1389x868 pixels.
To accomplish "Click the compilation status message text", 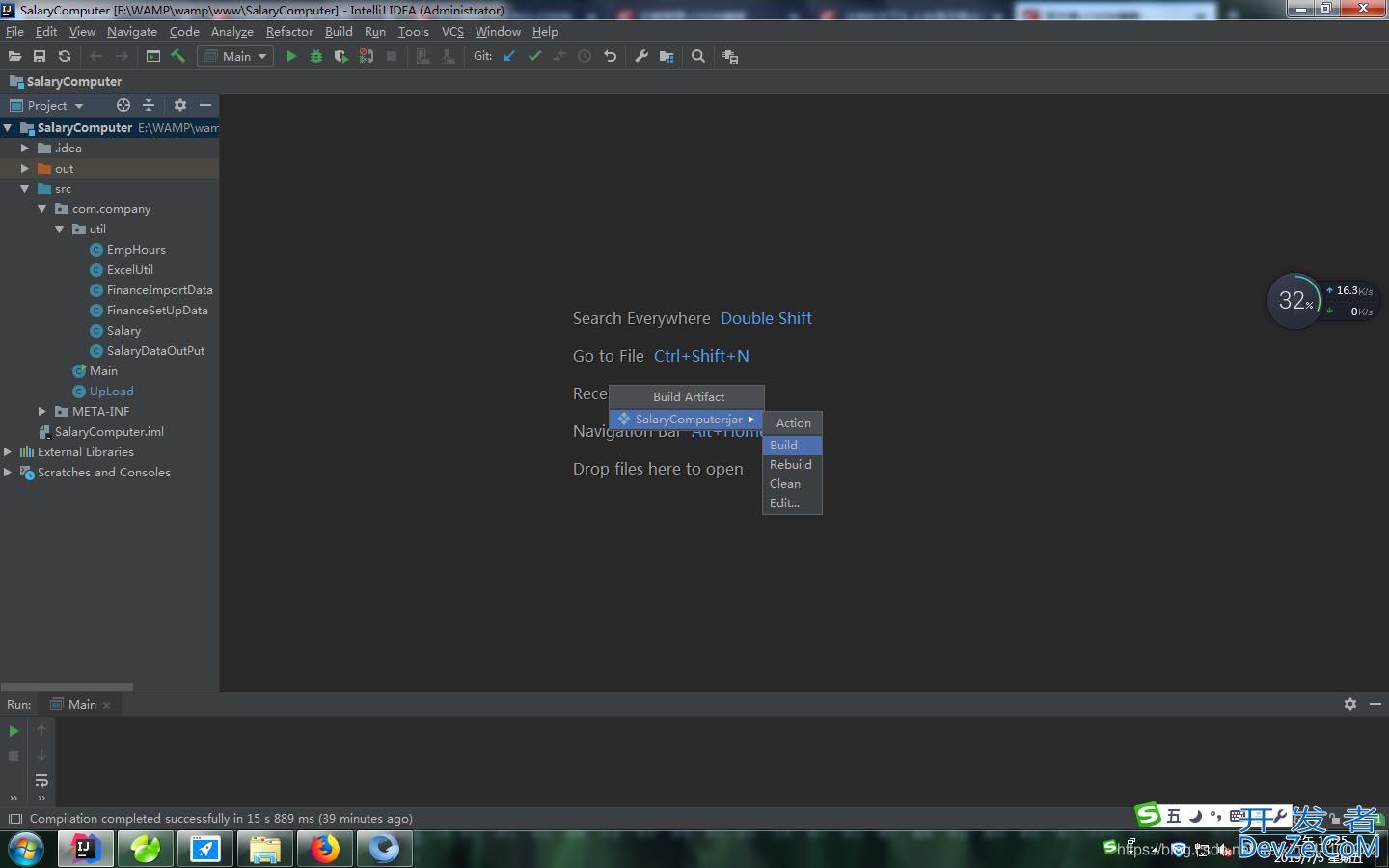I will click(221, 818).
